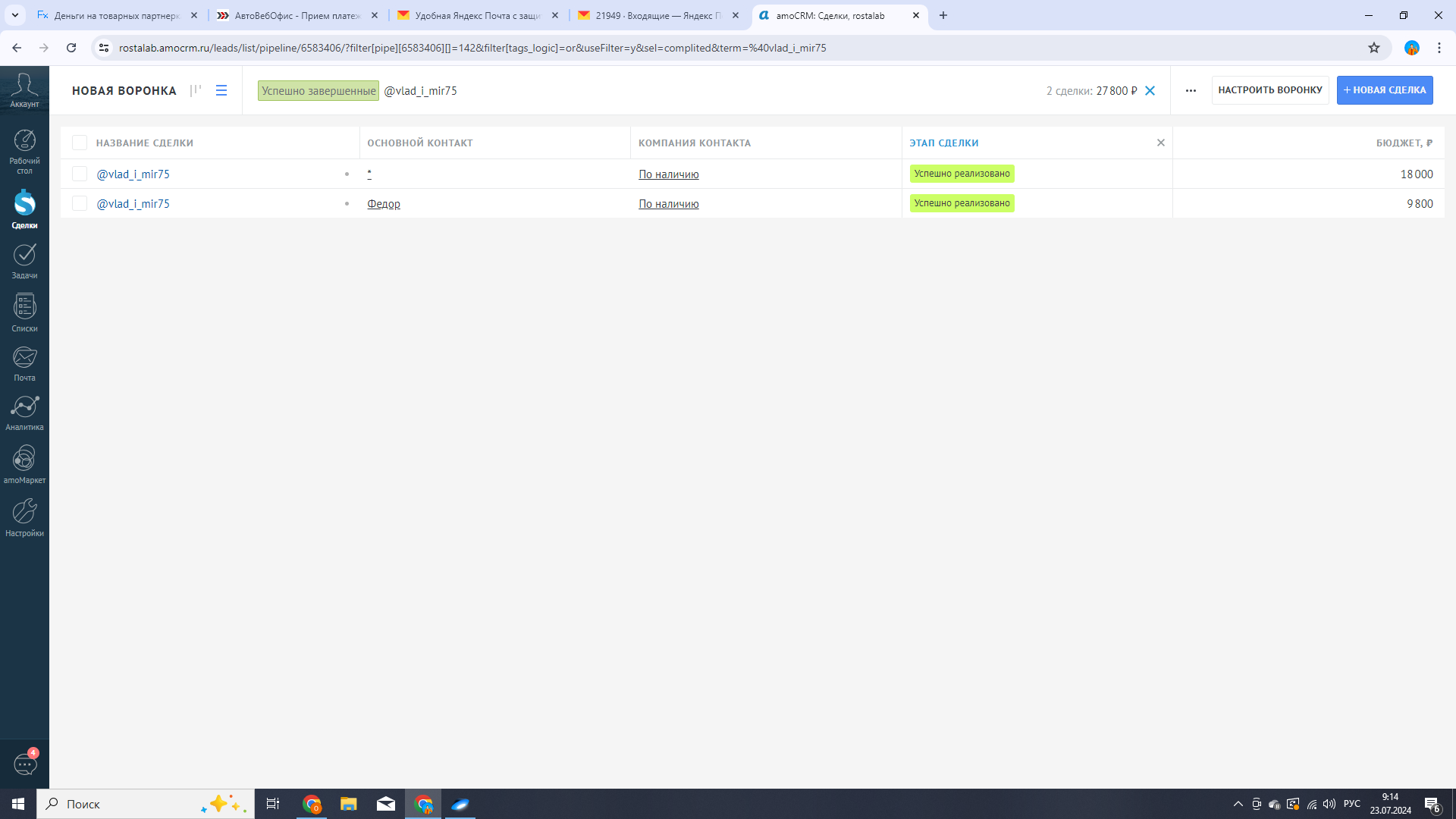Open Списки section in sidebar

[x=24, y=313]
